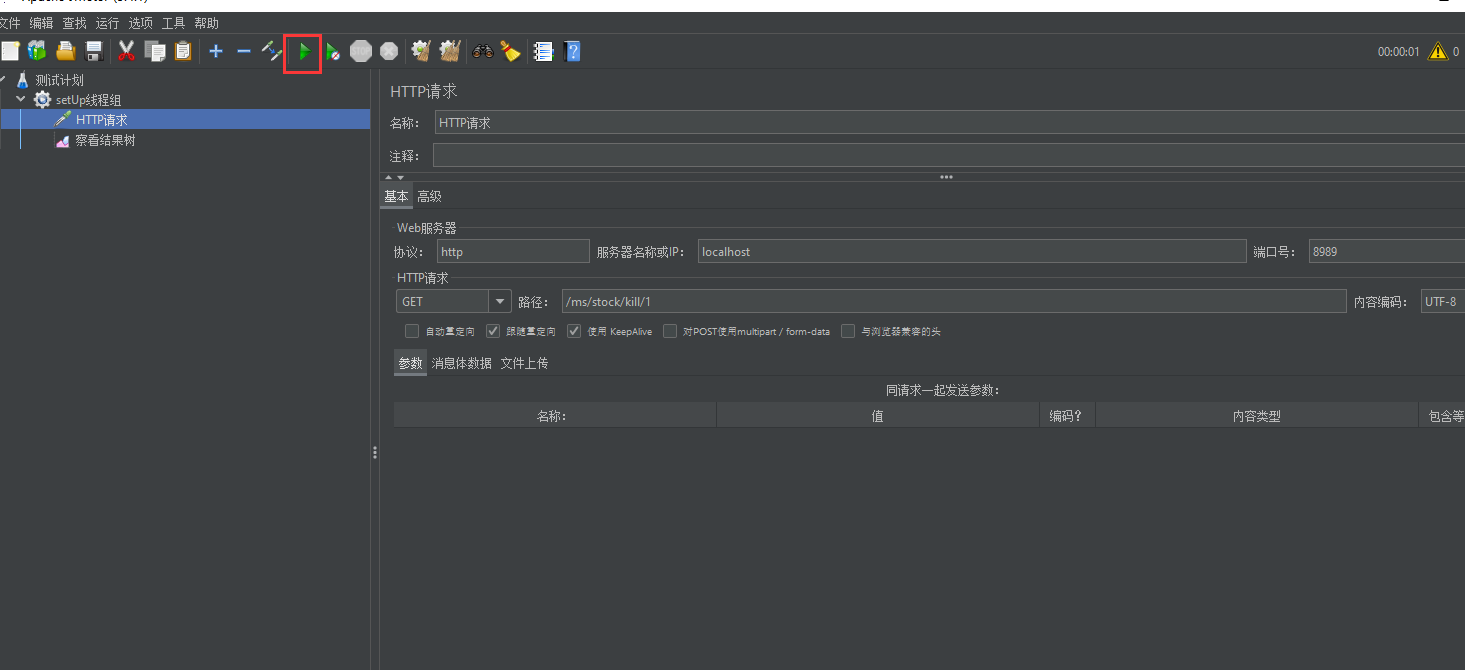Viewport: 1465px width, 670px height.
Task: Click the 路径 field with /ms/stock/kill/1
Action: coord(954,301)
